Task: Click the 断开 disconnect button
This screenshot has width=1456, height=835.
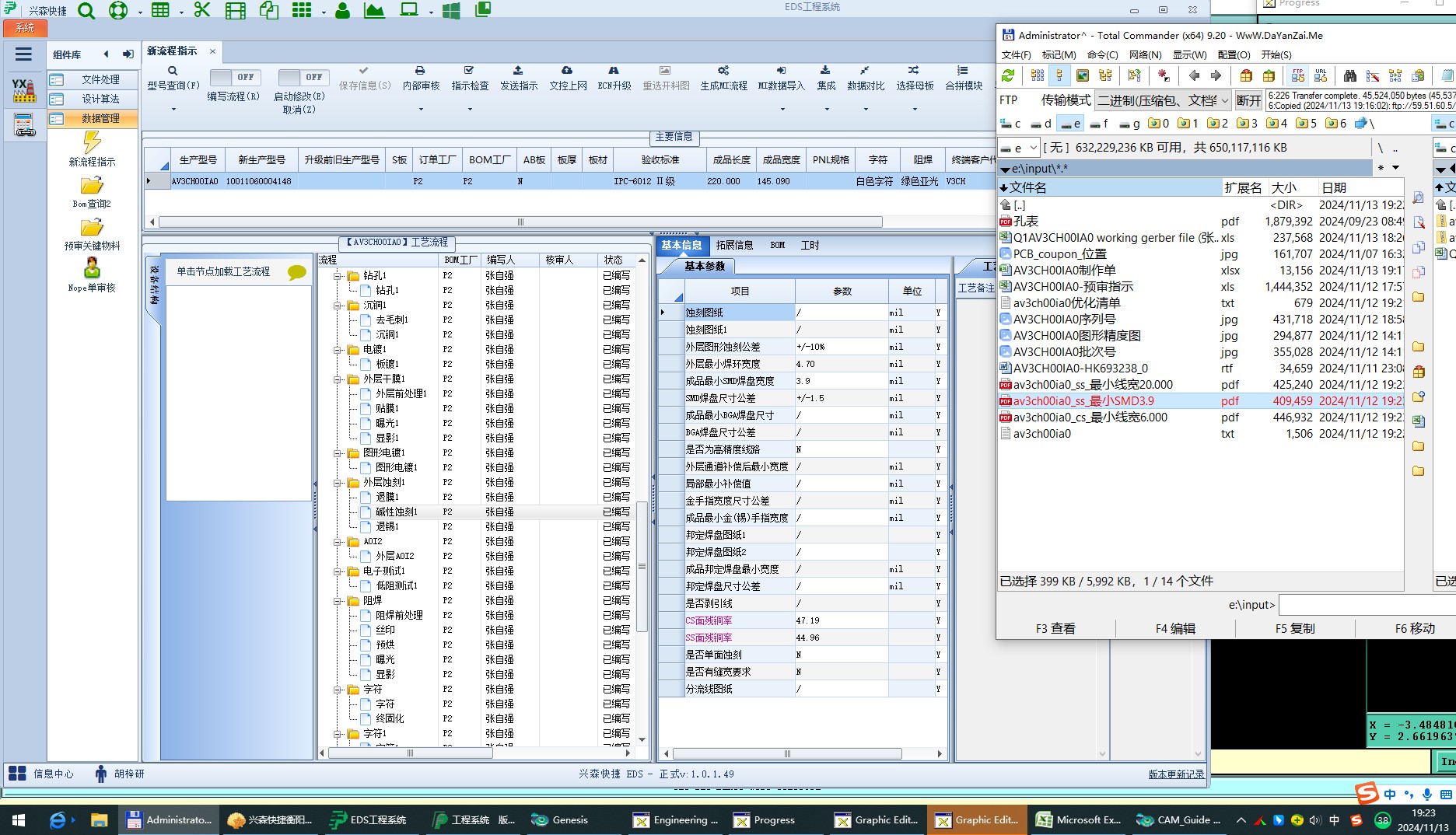Action: 1248,100
